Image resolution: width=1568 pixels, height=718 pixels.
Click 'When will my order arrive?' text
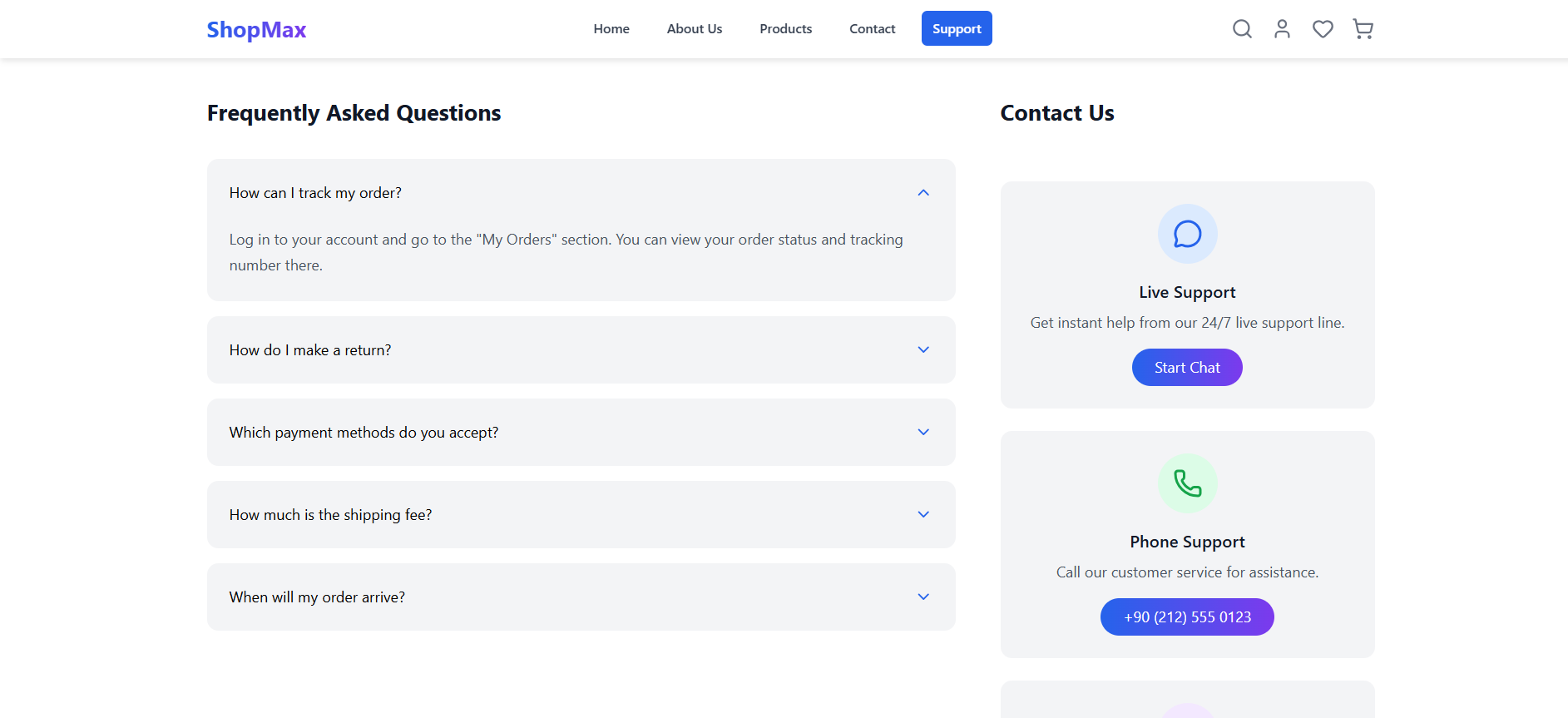[x=317, y=597]
